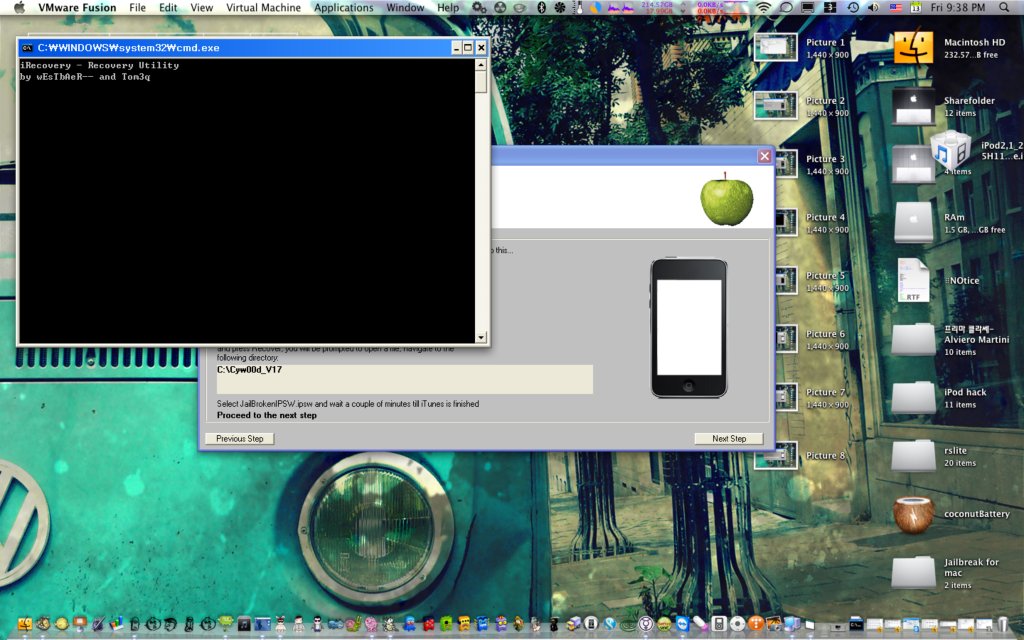The image size is (1024, 640).
Task: Select the iPod2,1_2 5H11 ipsw file icon
Action: click(x=950, y=150)
